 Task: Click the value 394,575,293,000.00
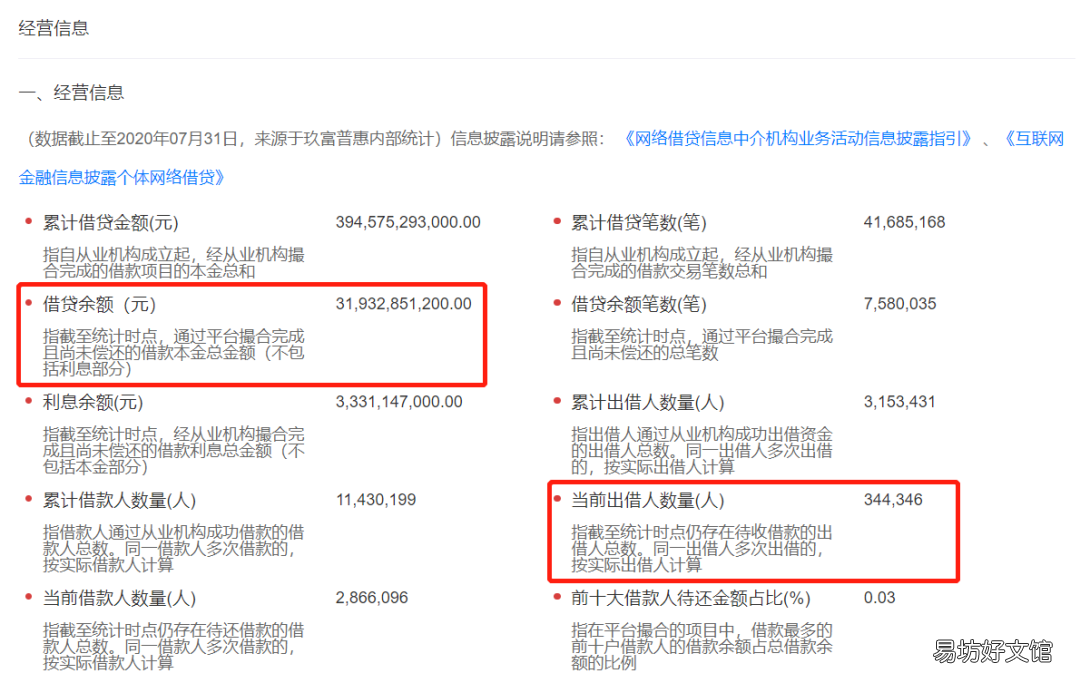pos(408,222)
